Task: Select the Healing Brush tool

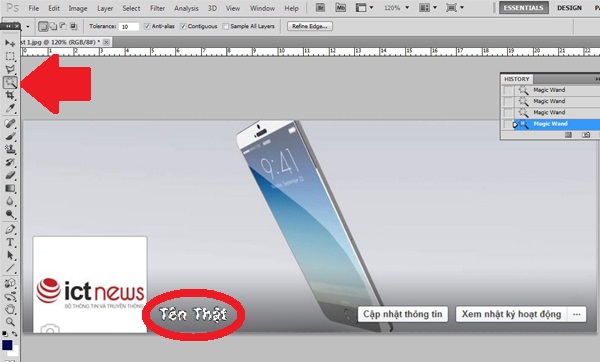Action: click(10, 123)
